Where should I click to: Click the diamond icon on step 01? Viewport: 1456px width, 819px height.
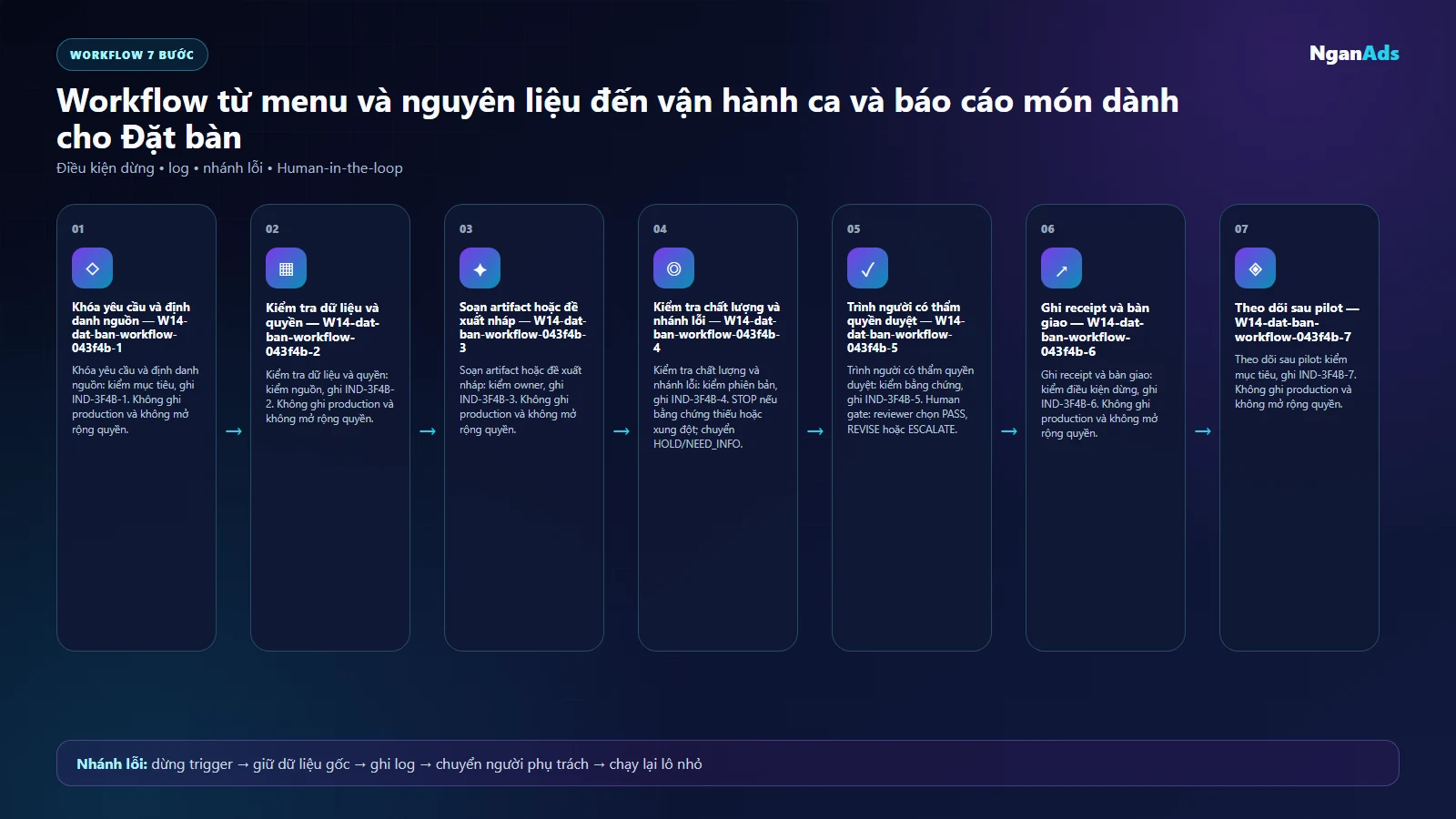coord(92,268)
